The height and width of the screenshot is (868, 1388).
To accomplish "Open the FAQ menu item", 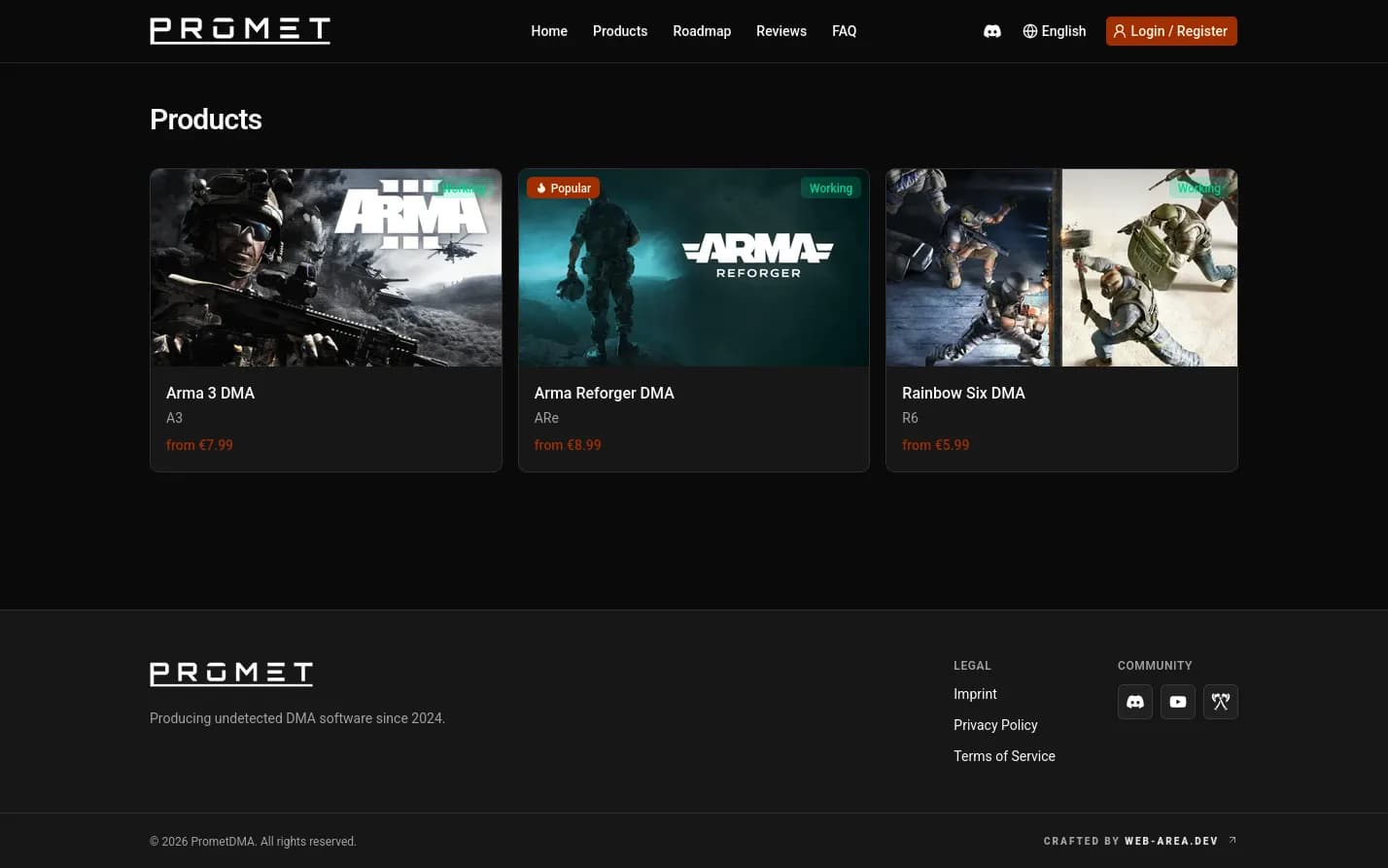I will click(x=845, y=31).
